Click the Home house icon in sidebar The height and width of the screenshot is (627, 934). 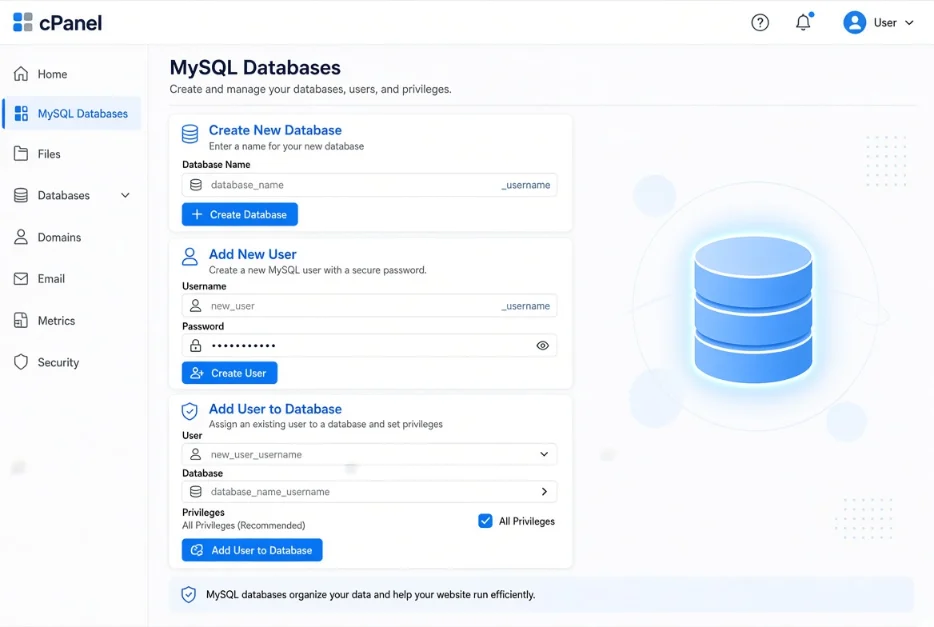[x=21, y=74]
